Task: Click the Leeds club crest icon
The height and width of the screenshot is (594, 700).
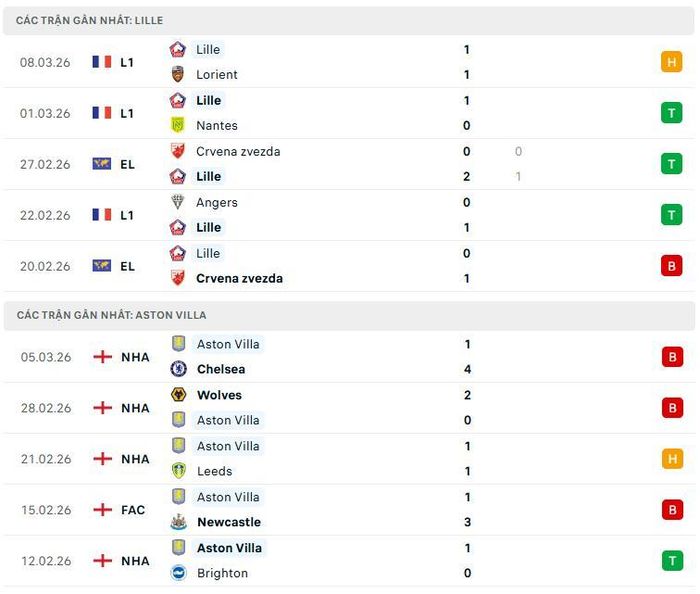Action: tap(178, 471)
